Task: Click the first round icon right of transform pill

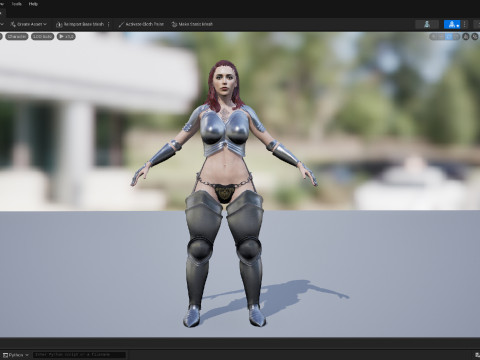Action: pyautogui.click(x=466, y=37)
